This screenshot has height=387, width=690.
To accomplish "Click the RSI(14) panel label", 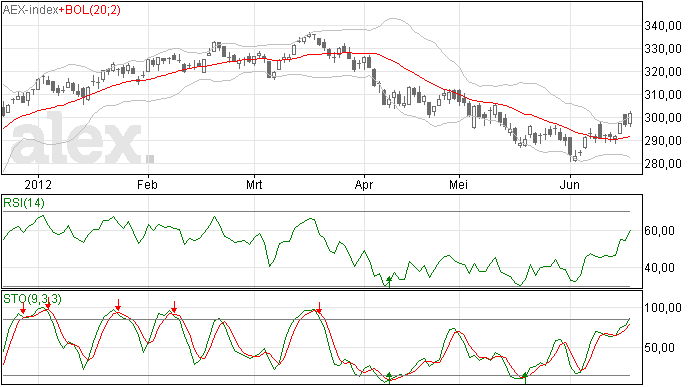I will (x=24, y=203).
